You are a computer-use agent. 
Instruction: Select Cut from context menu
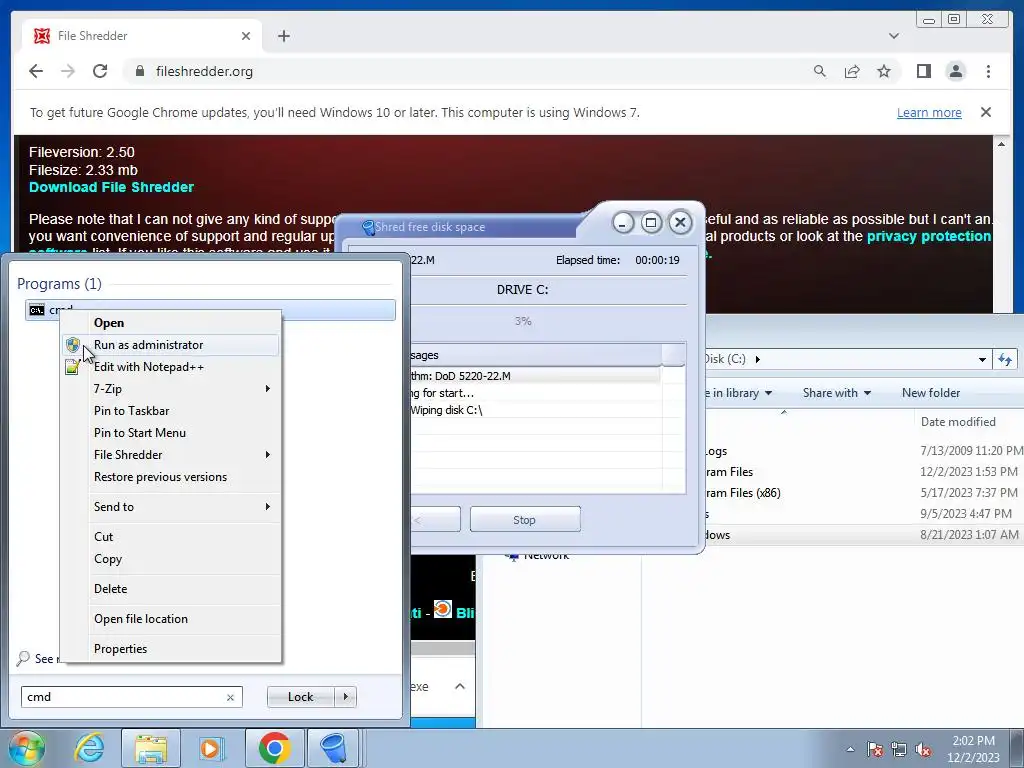[170, 537]
